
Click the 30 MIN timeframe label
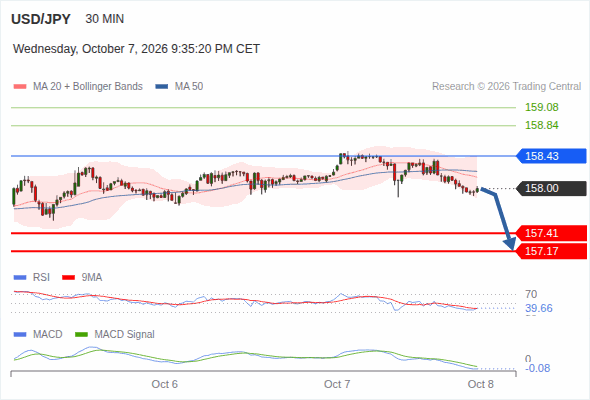click(x=105, y=19)
